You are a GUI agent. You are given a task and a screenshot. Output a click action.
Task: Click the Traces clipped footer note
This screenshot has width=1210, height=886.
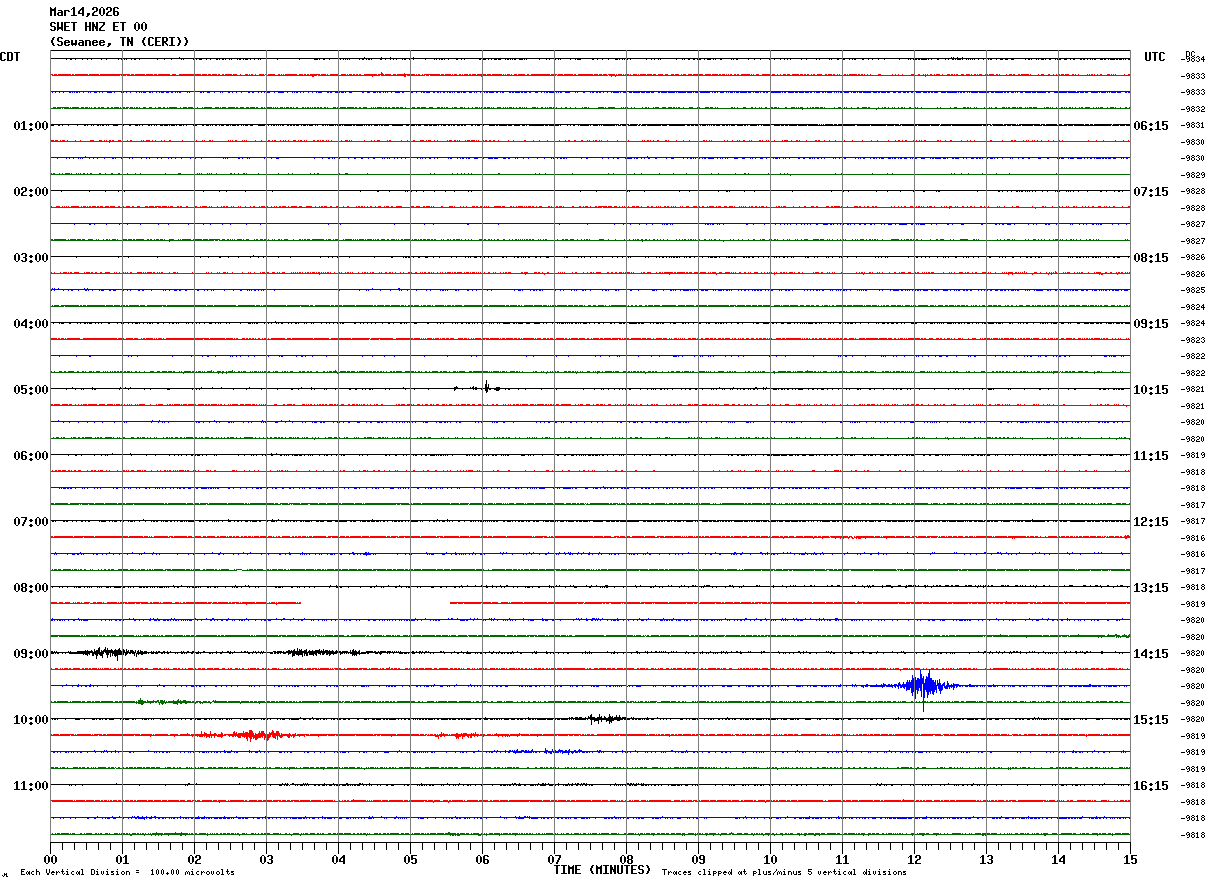pyautogui.click(x=784, y=873)
